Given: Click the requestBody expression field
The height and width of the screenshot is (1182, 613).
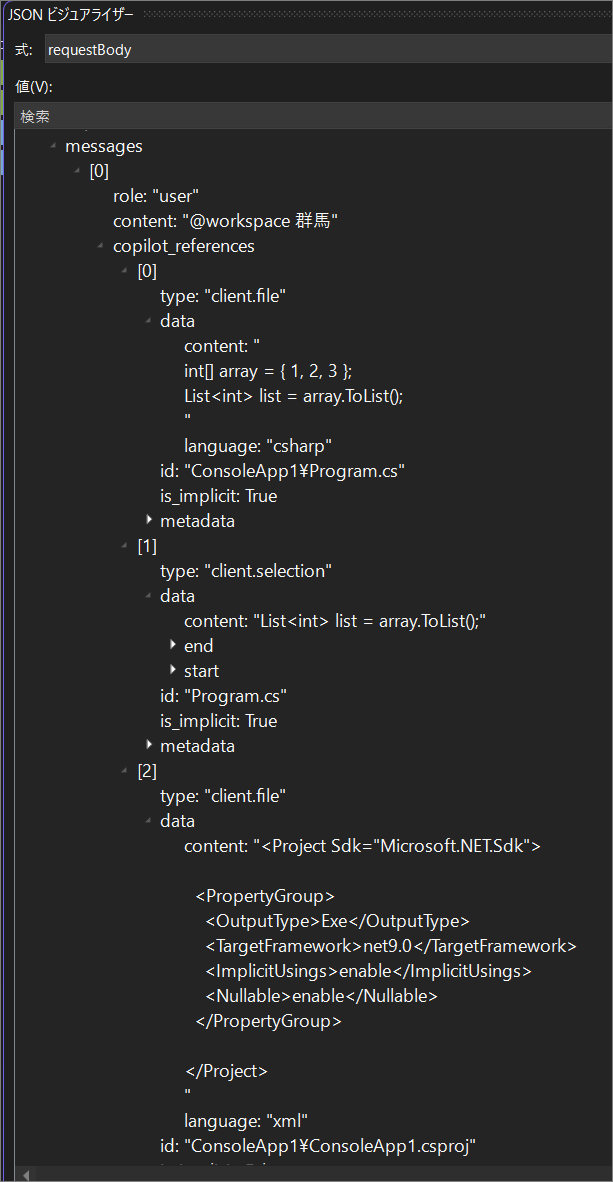Looking at the screenshot, I should [x=328, y=51].
